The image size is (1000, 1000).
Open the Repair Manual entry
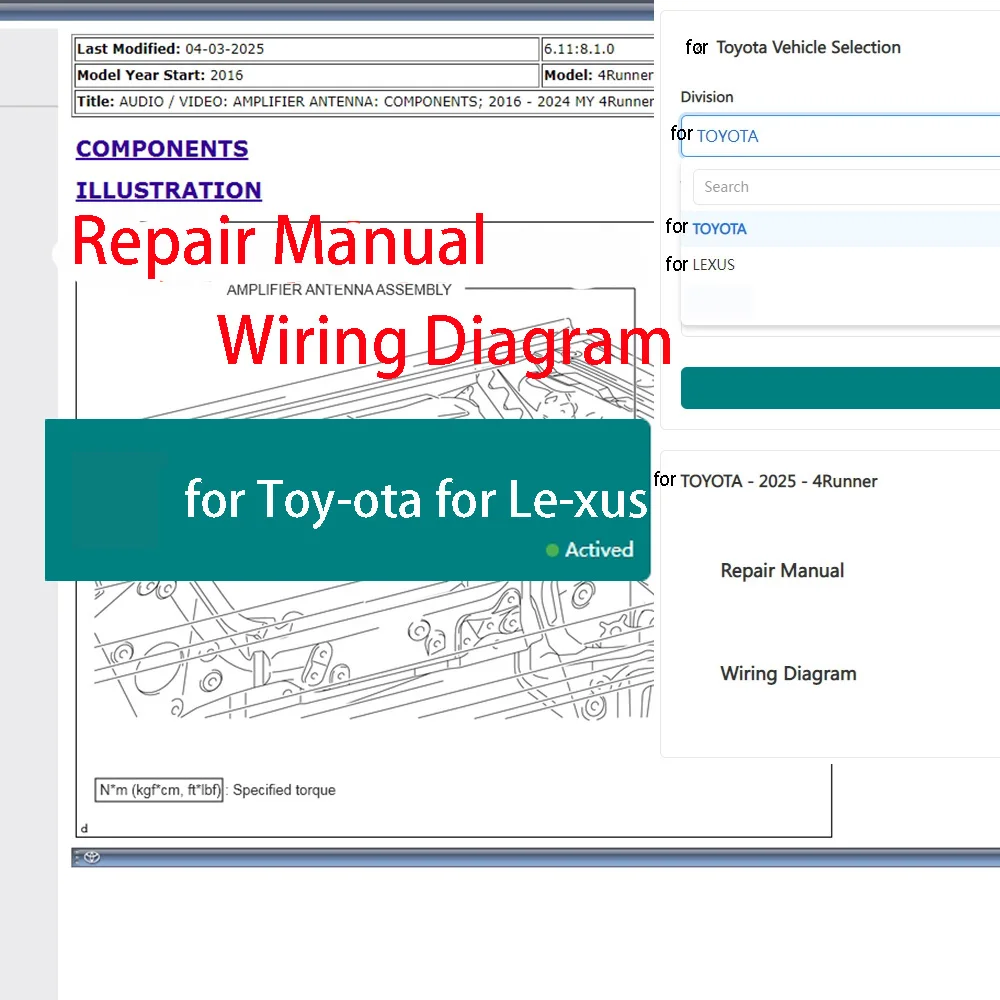782,570
